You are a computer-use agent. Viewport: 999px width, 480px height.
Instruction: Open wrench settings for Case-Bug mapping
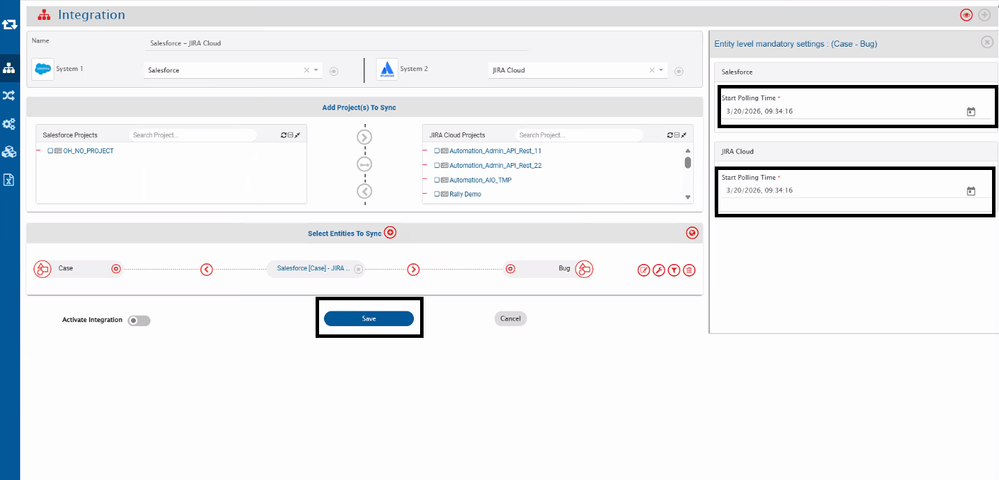point(659,270)
